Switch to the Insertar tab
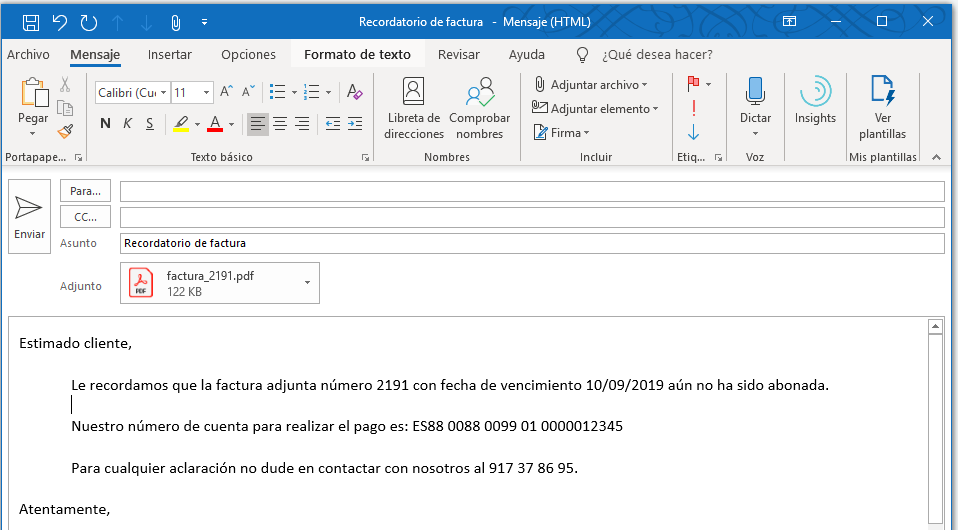The height and width of the screenshot is (530, 958). [x=169, y=55]
